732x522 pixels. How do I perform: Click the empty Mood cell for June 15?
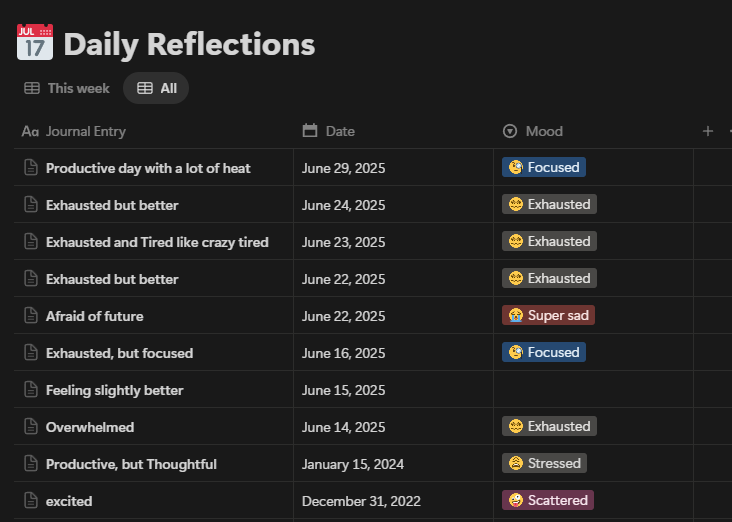pos(593,390)
